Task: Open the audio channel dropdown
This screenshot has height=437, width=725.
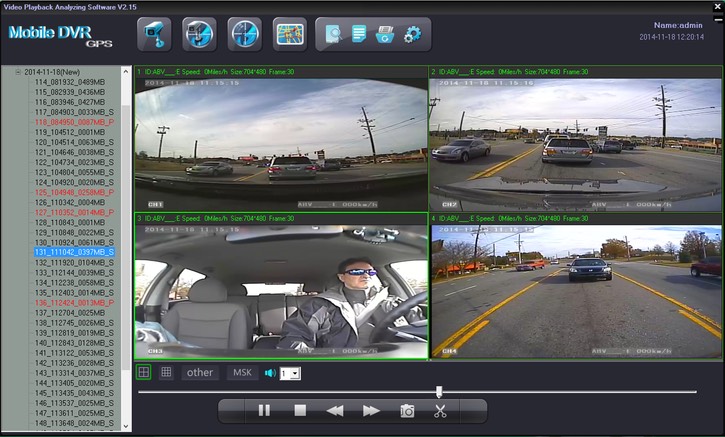Action: pos(294,373)
